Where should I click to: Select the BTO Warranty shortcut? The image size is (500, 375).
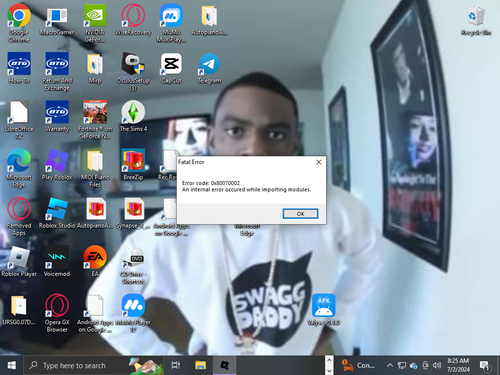(57, 116)
